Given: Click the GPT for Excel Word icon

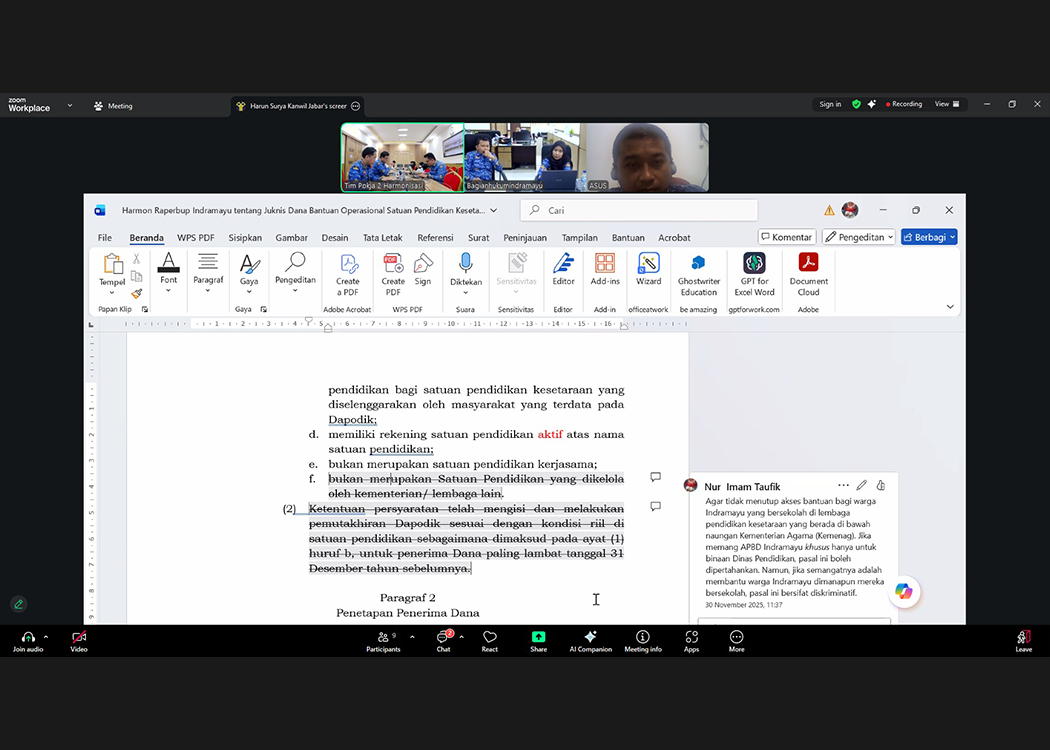Looking at the screenshot, I should [754, 264].
